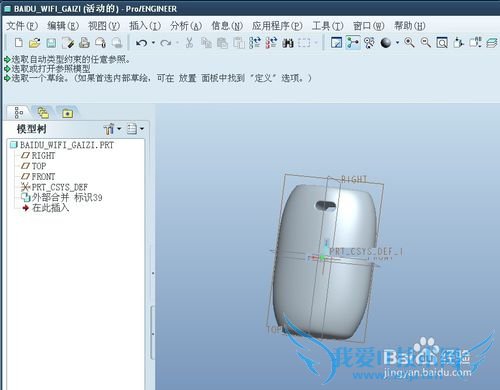This screenshot has height=390, width=500.
Task: Open the selection box dropdown arrow
Action: tap(316, 43)
